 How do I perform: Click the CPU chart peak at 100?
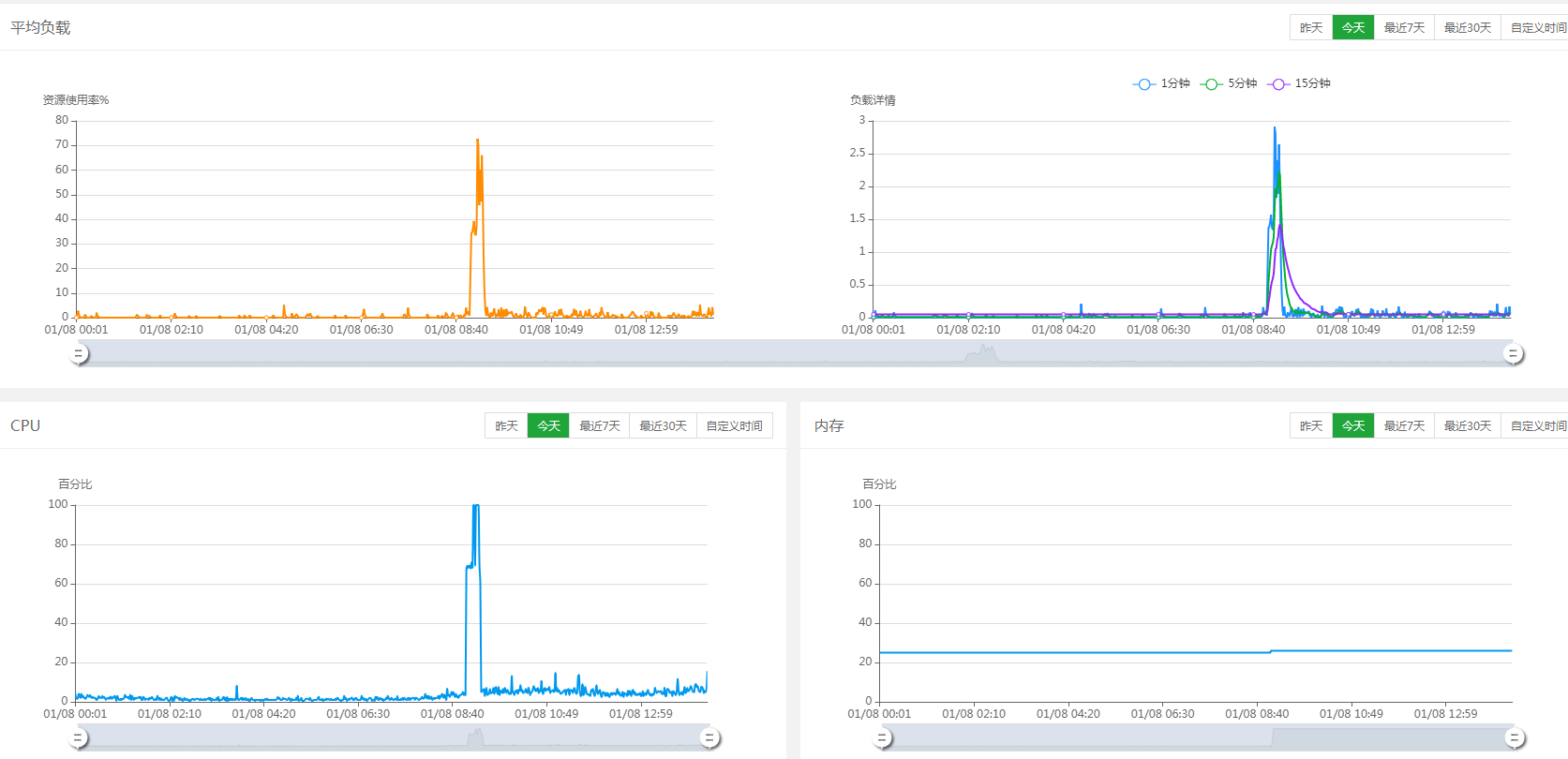coord(476,506)
